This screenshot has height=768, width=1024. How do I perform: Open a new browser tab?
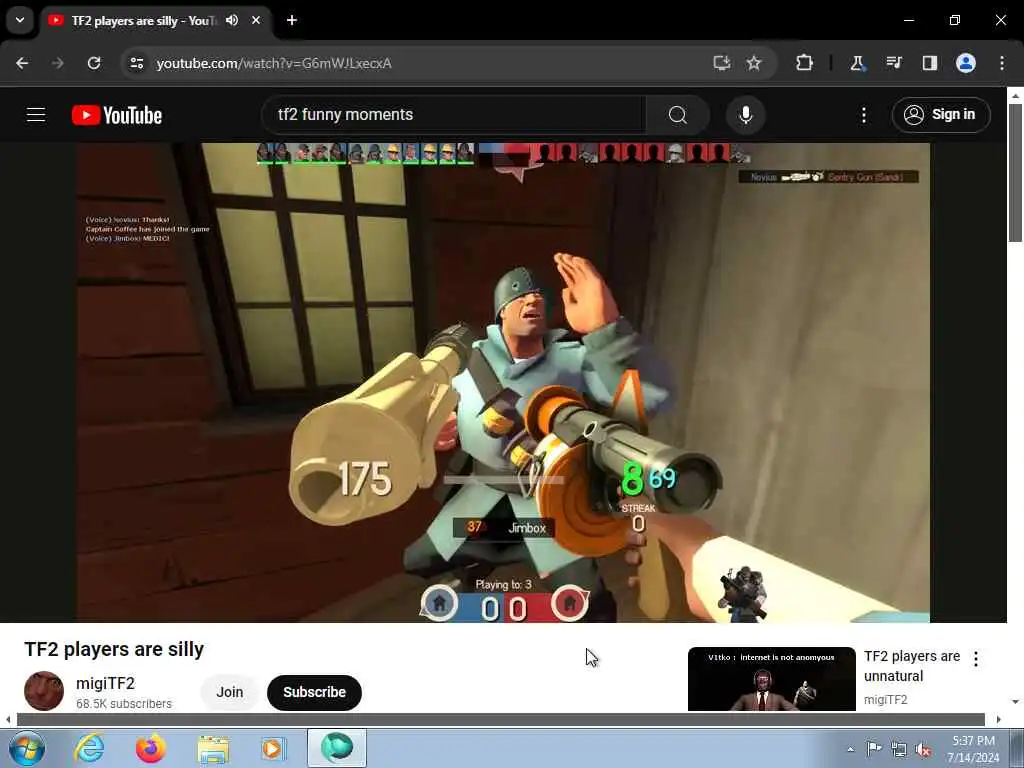292,20
